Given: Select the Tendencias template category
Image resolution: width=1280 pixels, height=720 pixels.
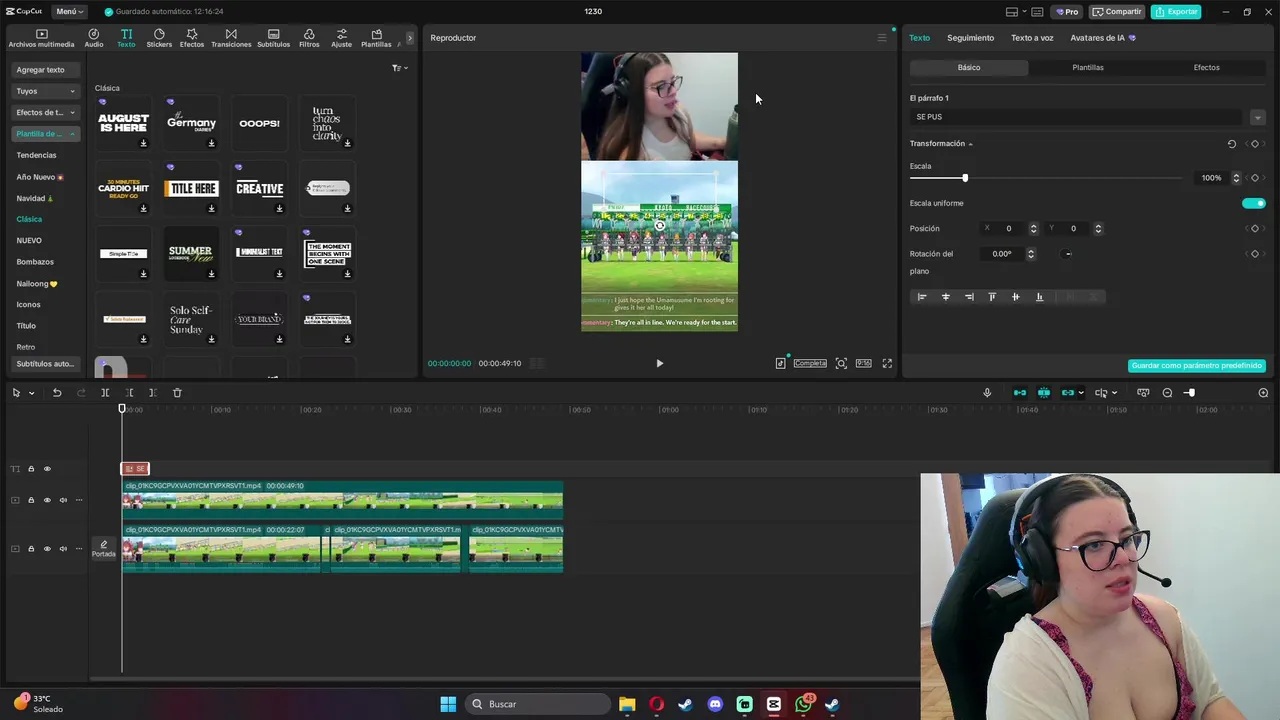Looking at the screenshot, I should tap(36, 155).
